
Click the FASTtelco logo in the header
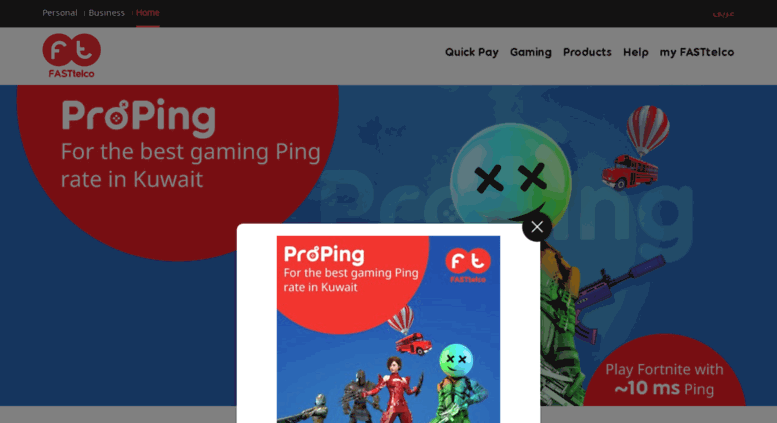[x=71, y=55]
